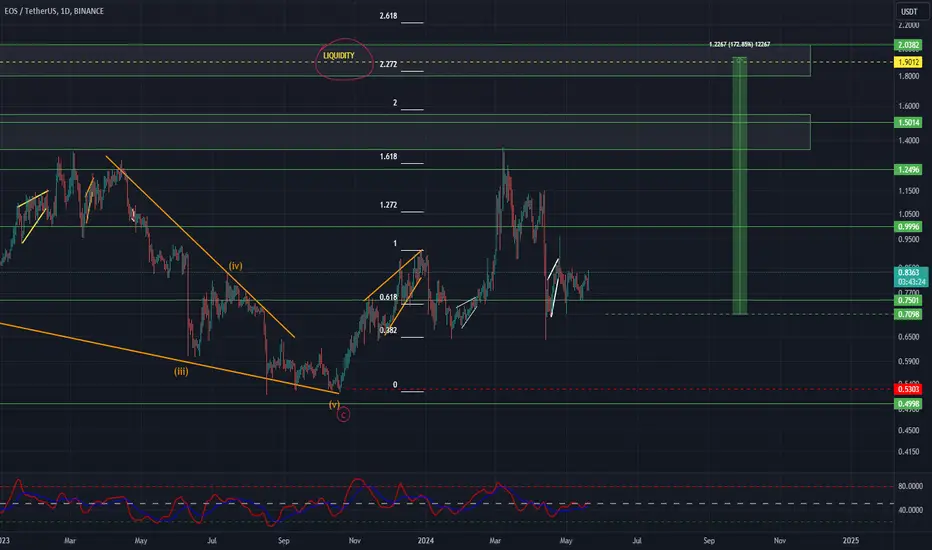Select the (iv) wave label

(x=235, y=266)
